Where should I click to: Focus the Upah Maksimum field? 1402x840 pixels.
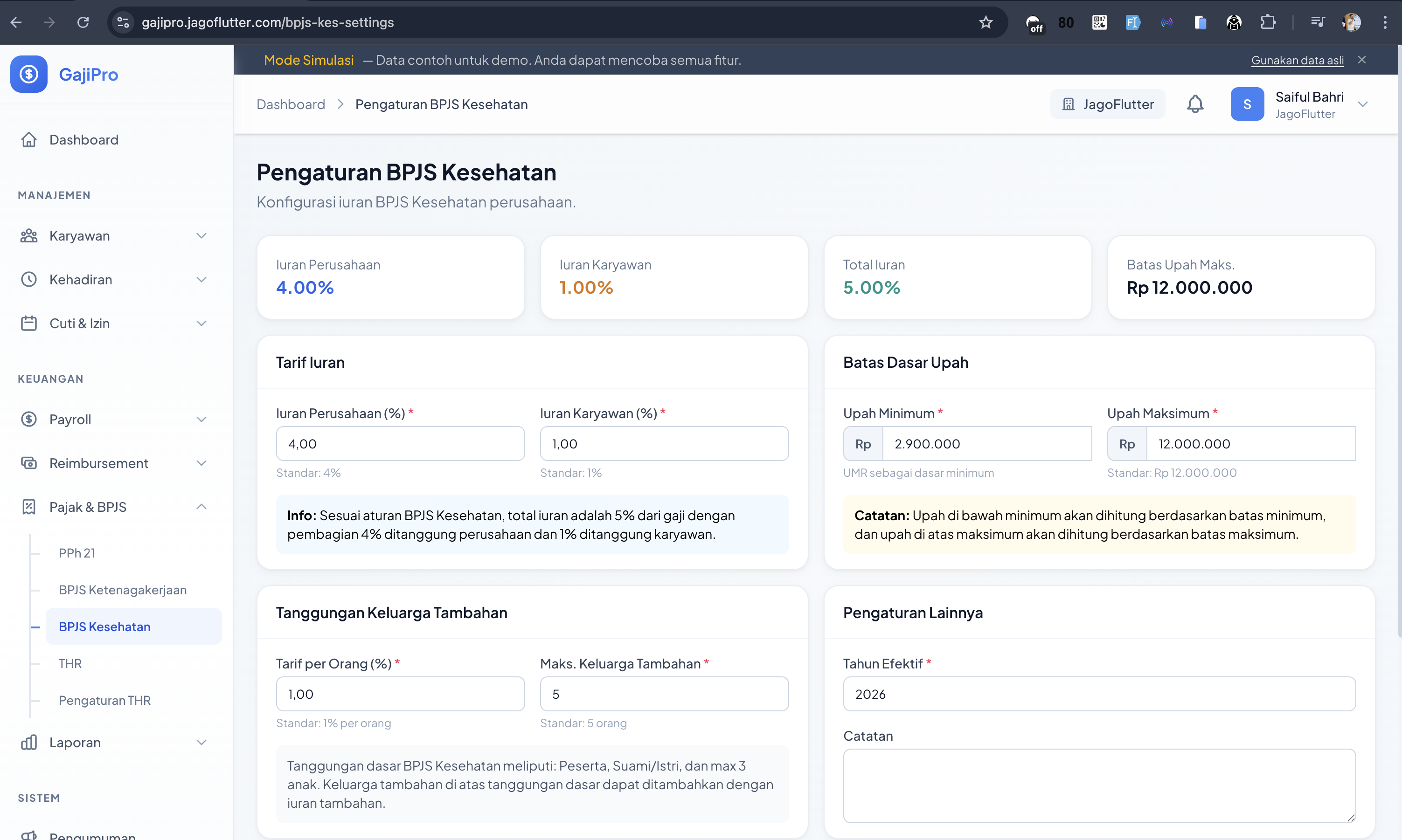tap(1251, 443)
